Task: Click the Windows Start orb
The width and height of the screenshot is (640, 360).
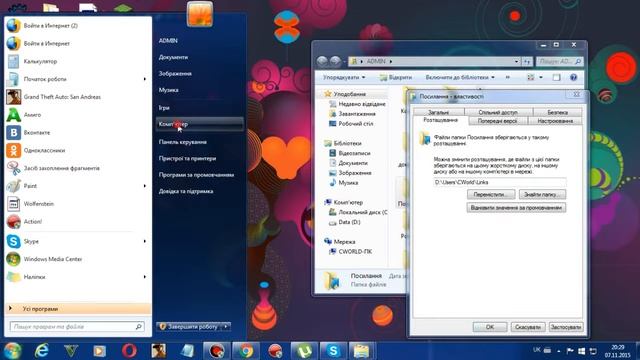Action: 12,351
